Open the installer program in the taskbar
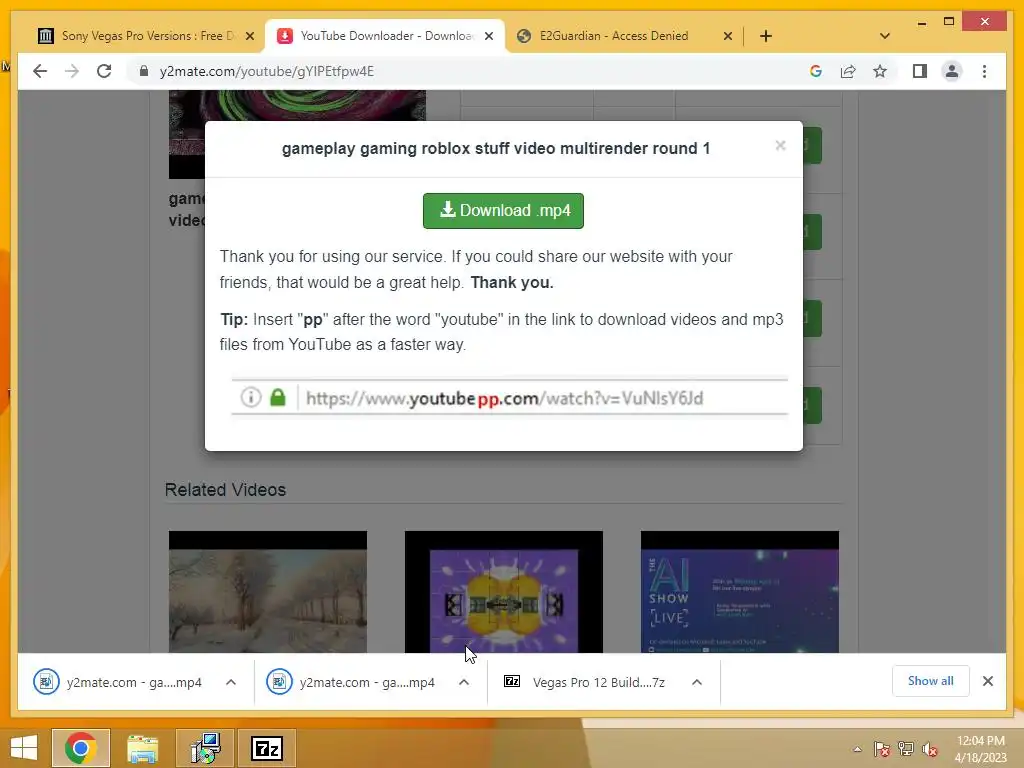Viewport: 1024px width, 768px height. (205, 748)
